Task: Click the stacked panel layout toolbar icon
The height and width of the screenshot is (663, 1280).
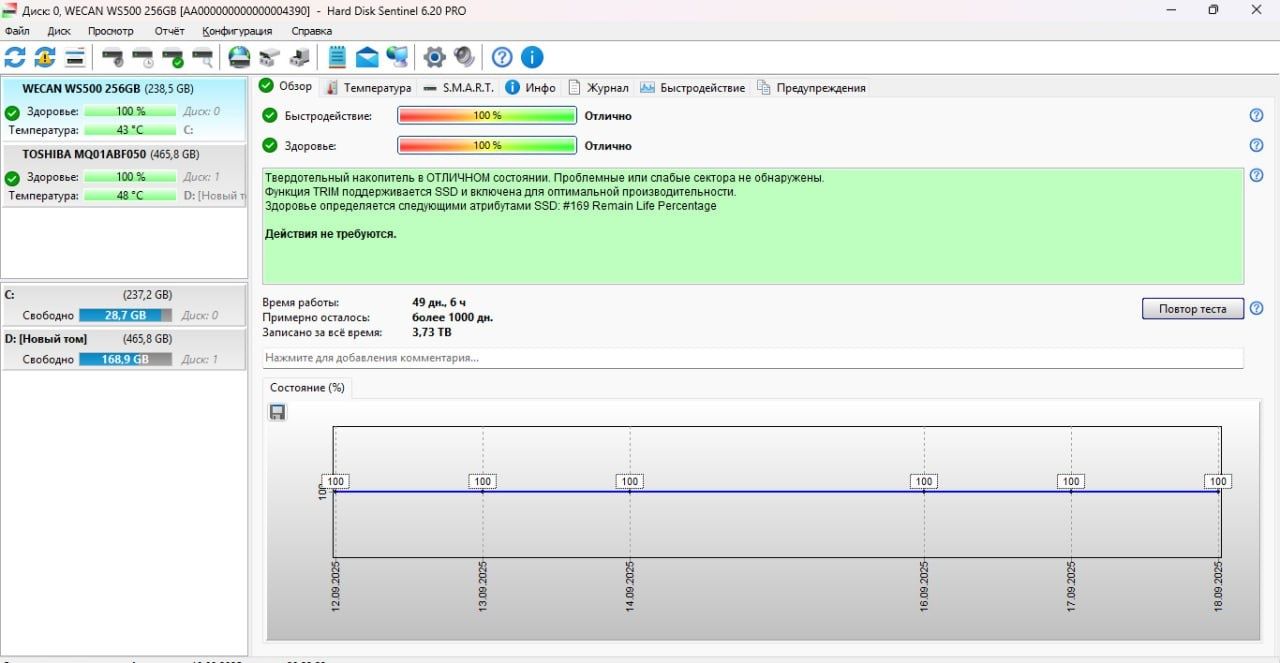Action: 75,57
